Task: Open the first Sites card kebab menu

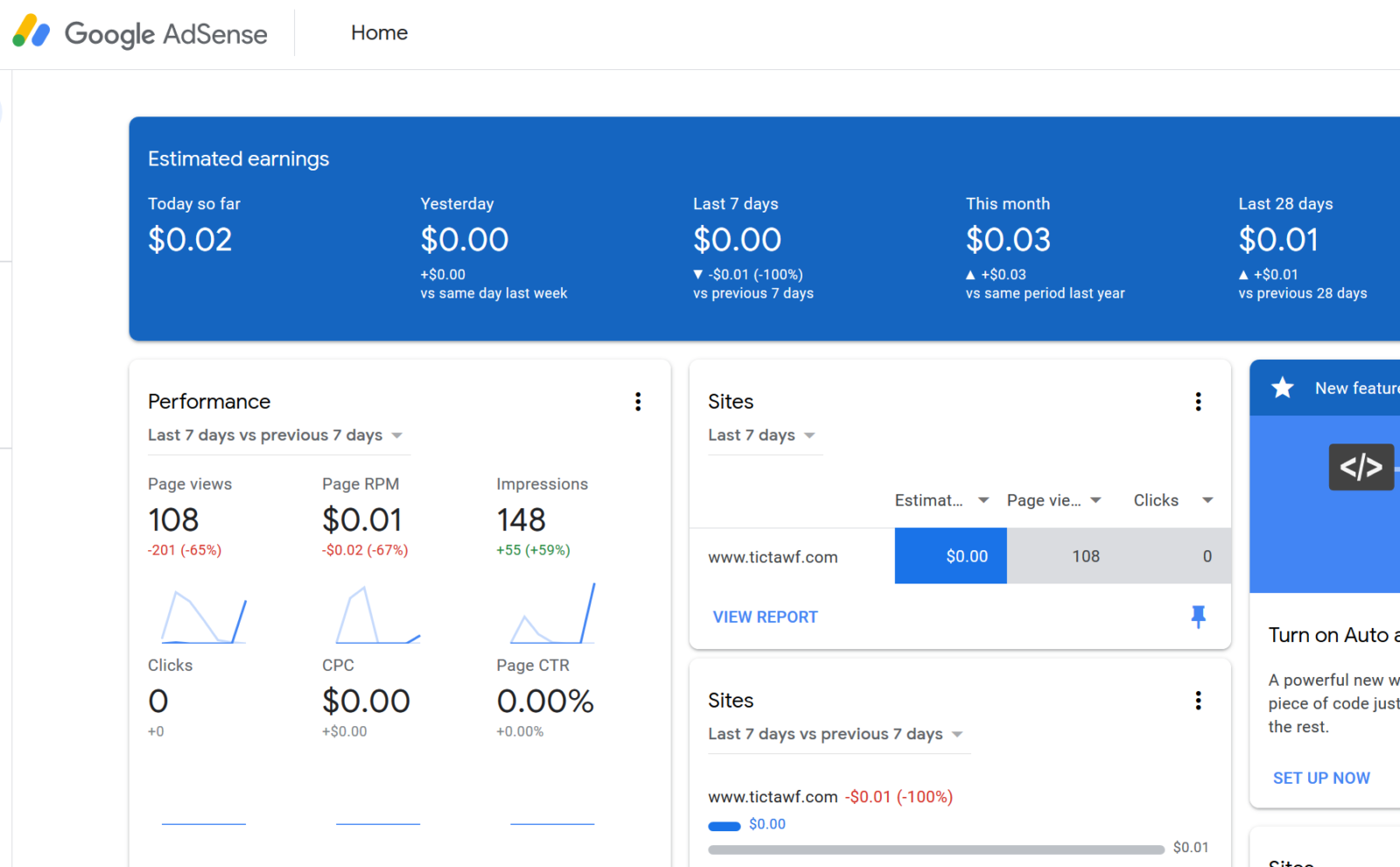Action: [1198, 402]
